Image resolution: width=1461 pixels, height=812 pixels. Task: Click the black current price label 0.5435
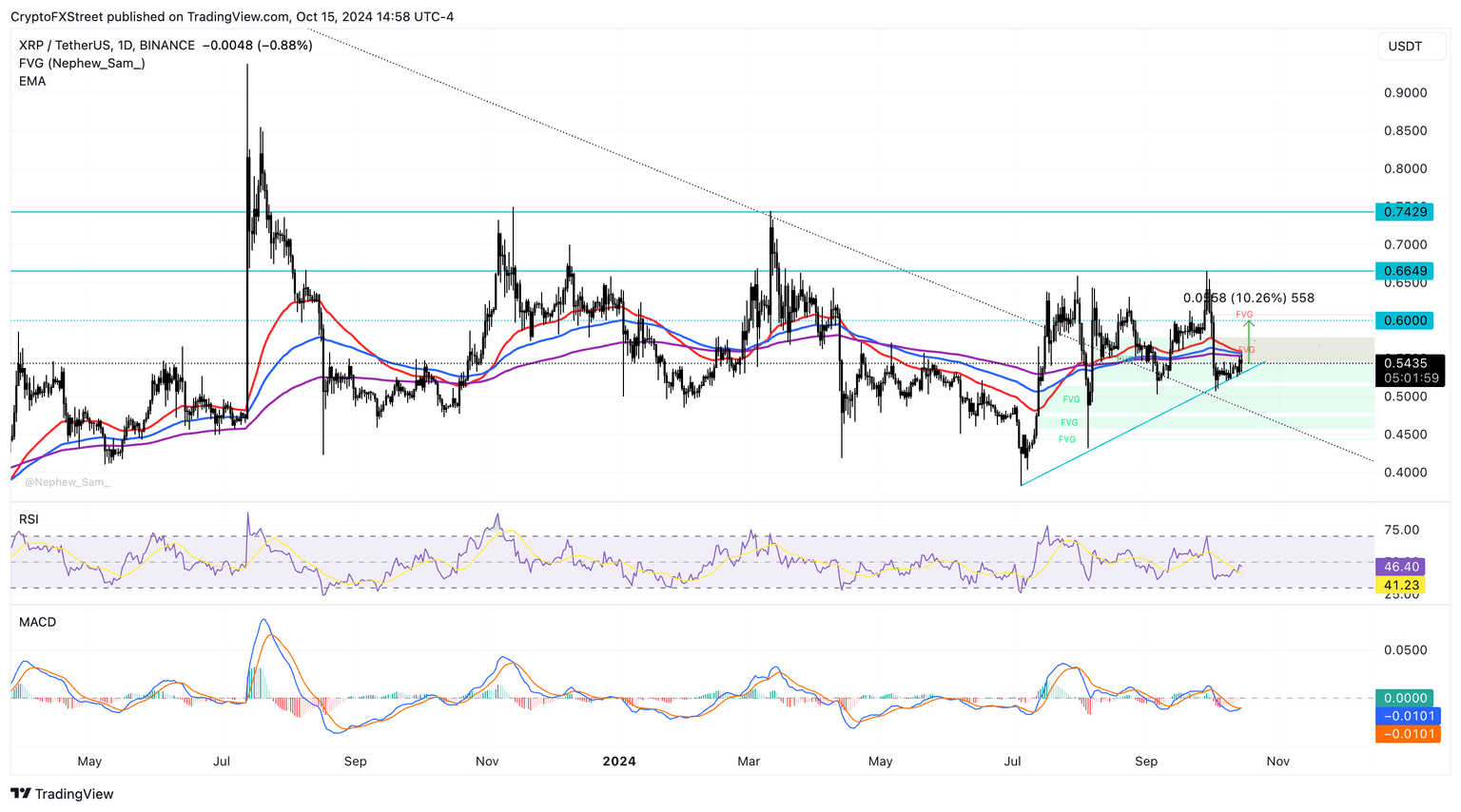point(1405,363)
